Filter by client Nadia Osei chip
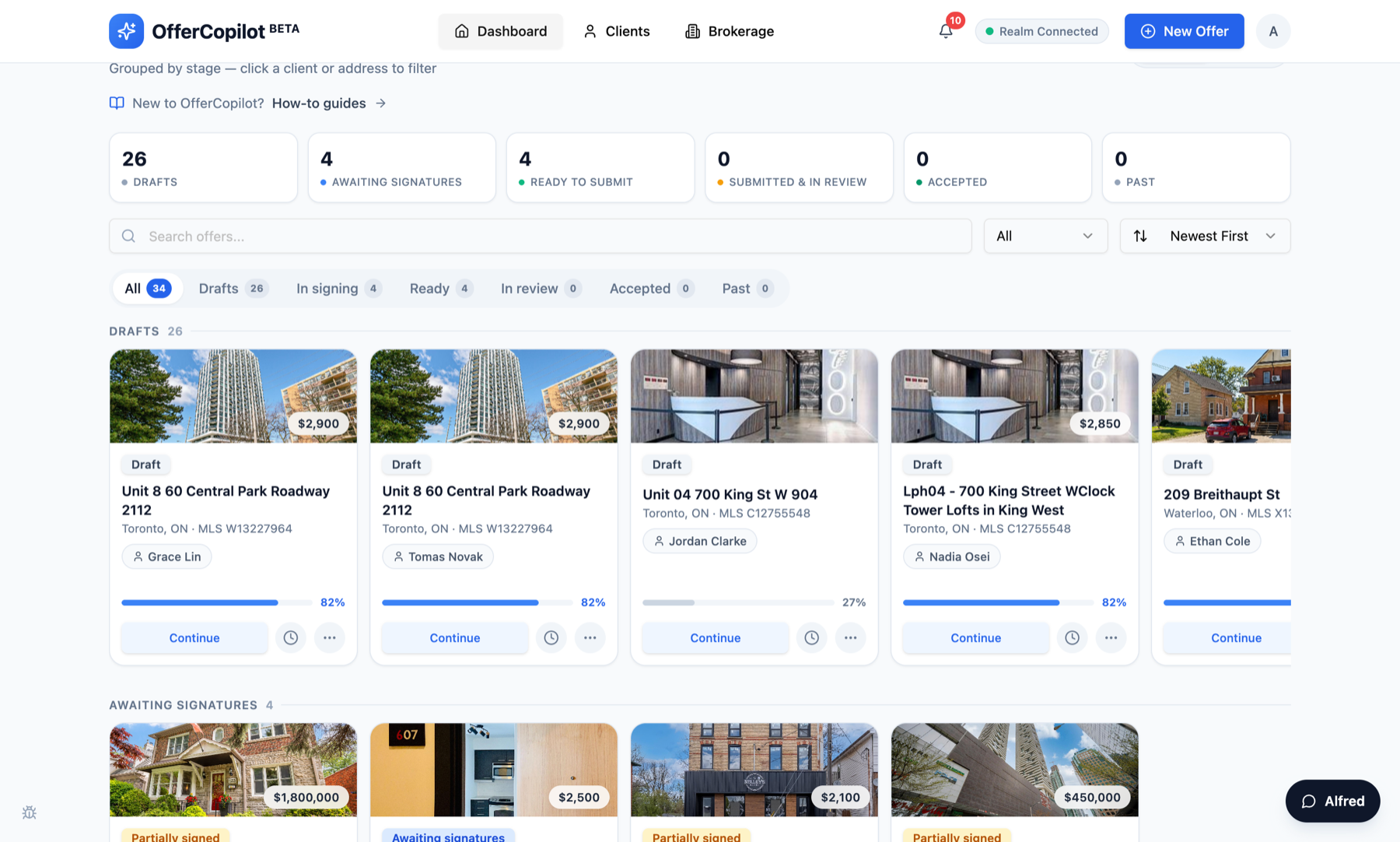The width and height of the screenshot is (1400, 842). click(952, 556)
